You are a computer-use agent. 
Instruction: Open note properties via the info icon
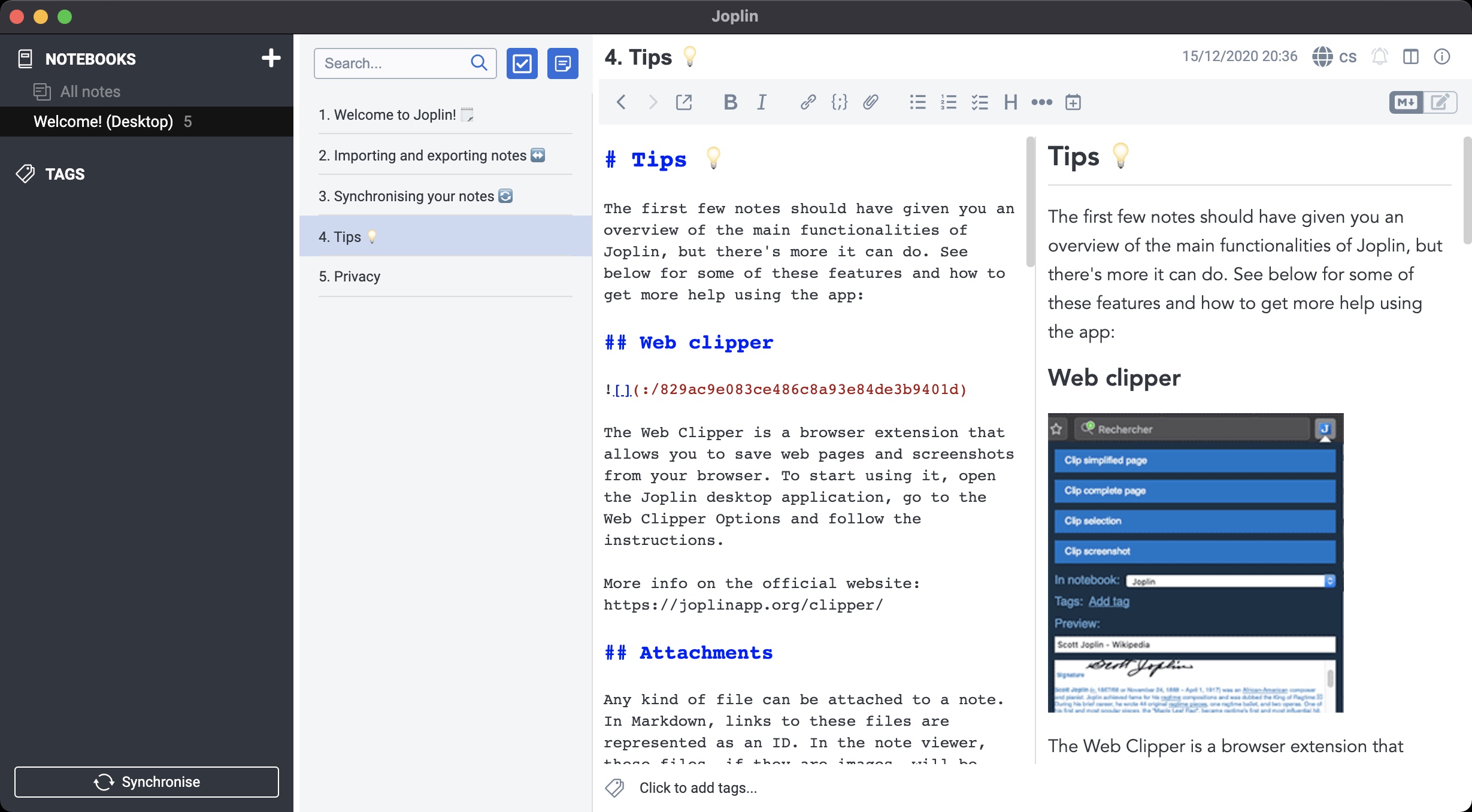tap(1441, 57)
